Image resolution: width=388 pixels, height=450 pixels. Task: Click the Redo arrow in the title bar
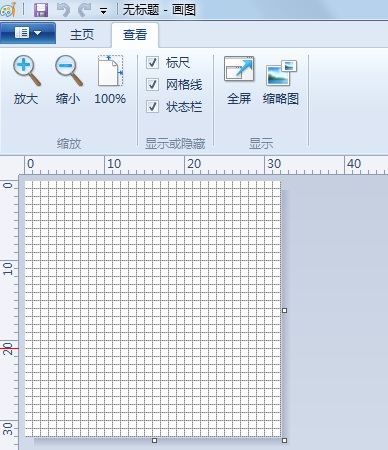pyautogui.click(x=85, y=10)
